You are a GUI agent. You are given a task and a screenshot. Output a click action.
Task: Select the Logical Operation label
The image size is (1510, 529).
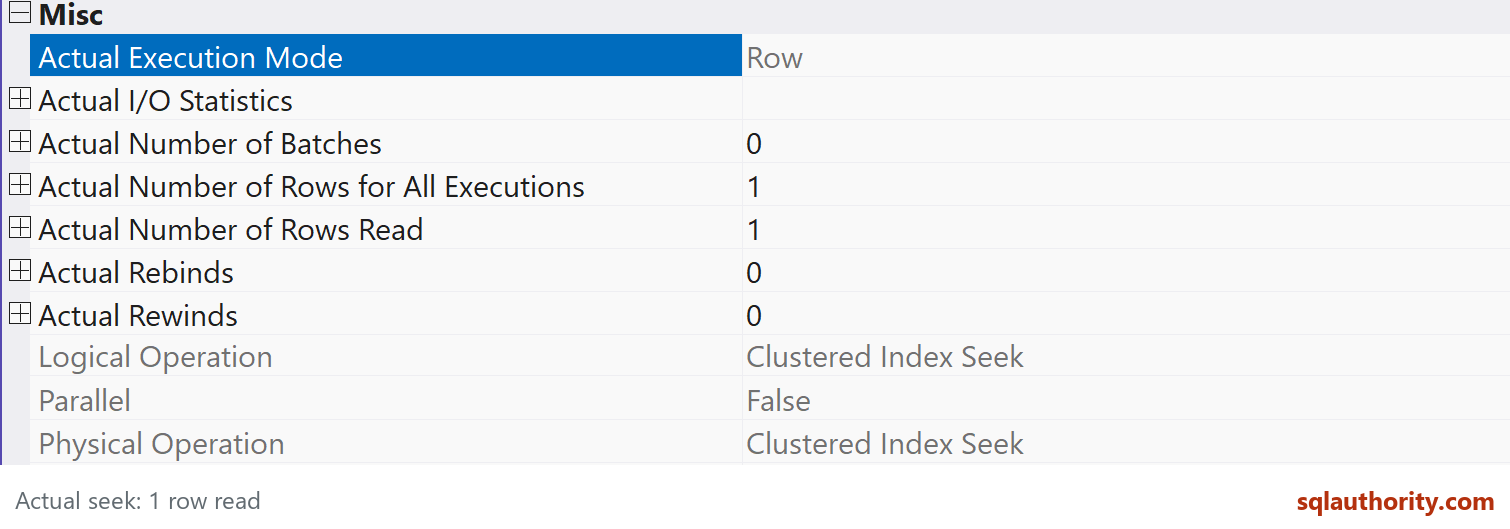[x=155, y=357]
